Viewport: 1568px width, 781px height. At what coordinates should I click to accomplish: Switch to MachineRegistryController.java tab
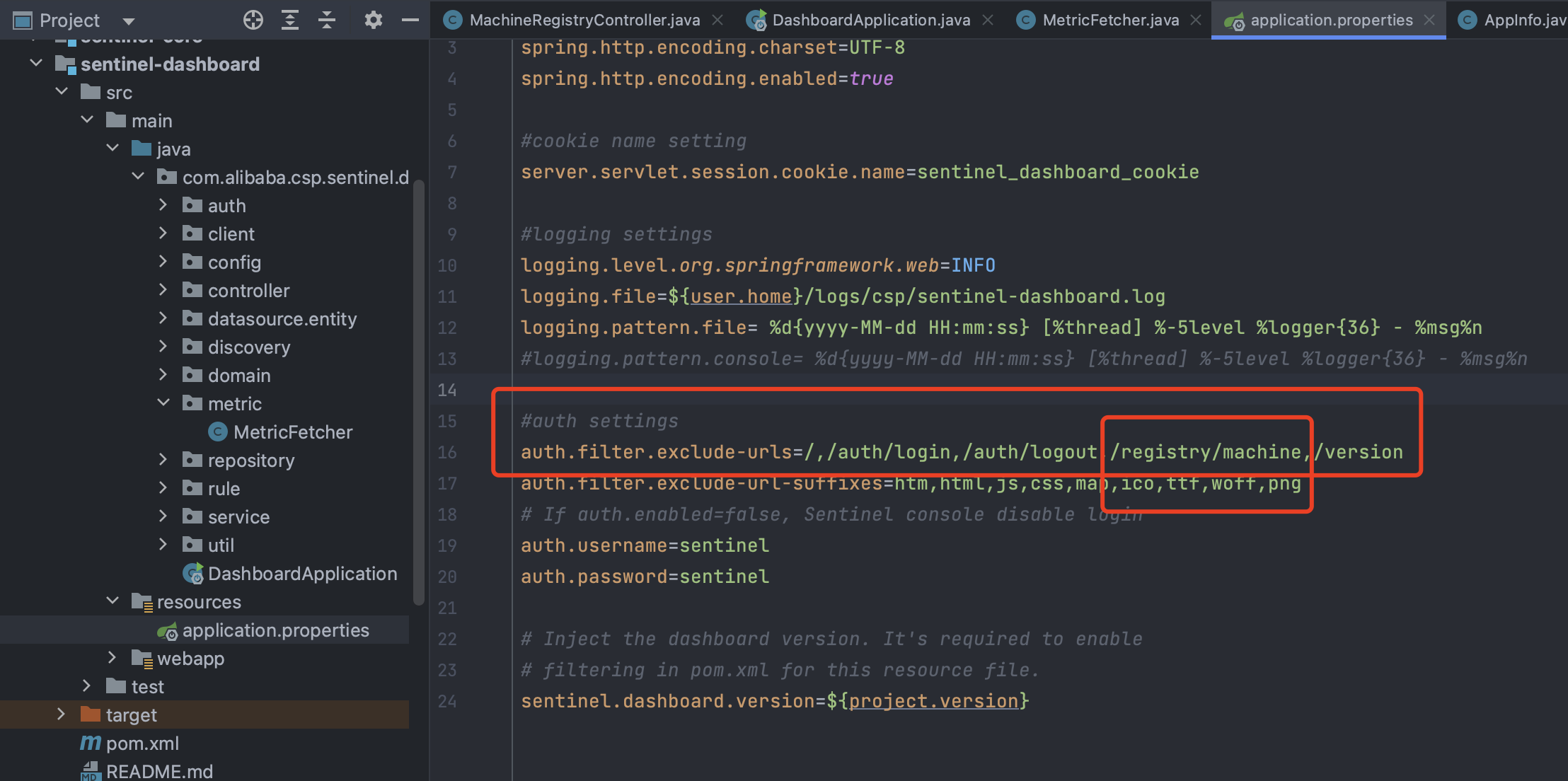584,20
